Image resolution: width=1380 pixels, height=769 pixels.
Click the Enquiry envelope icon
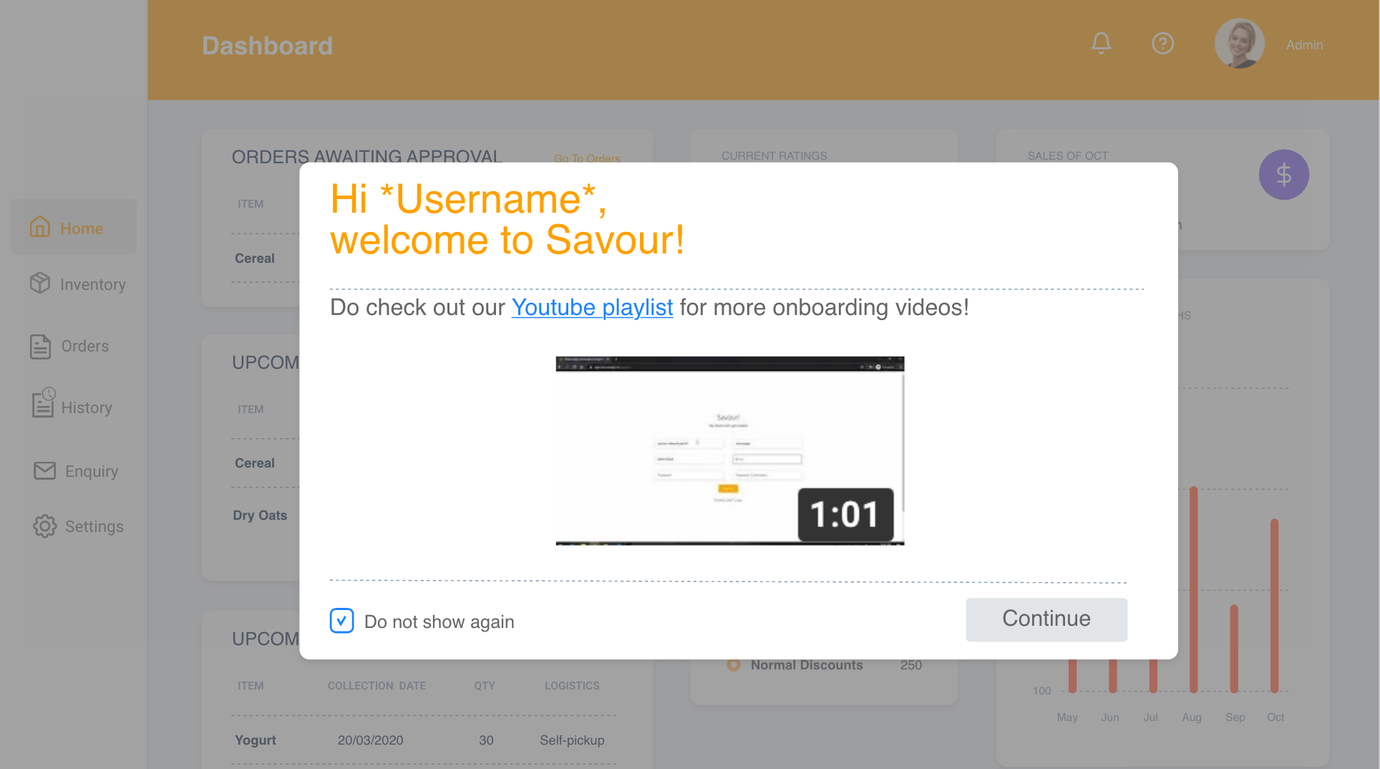(44, 470)
